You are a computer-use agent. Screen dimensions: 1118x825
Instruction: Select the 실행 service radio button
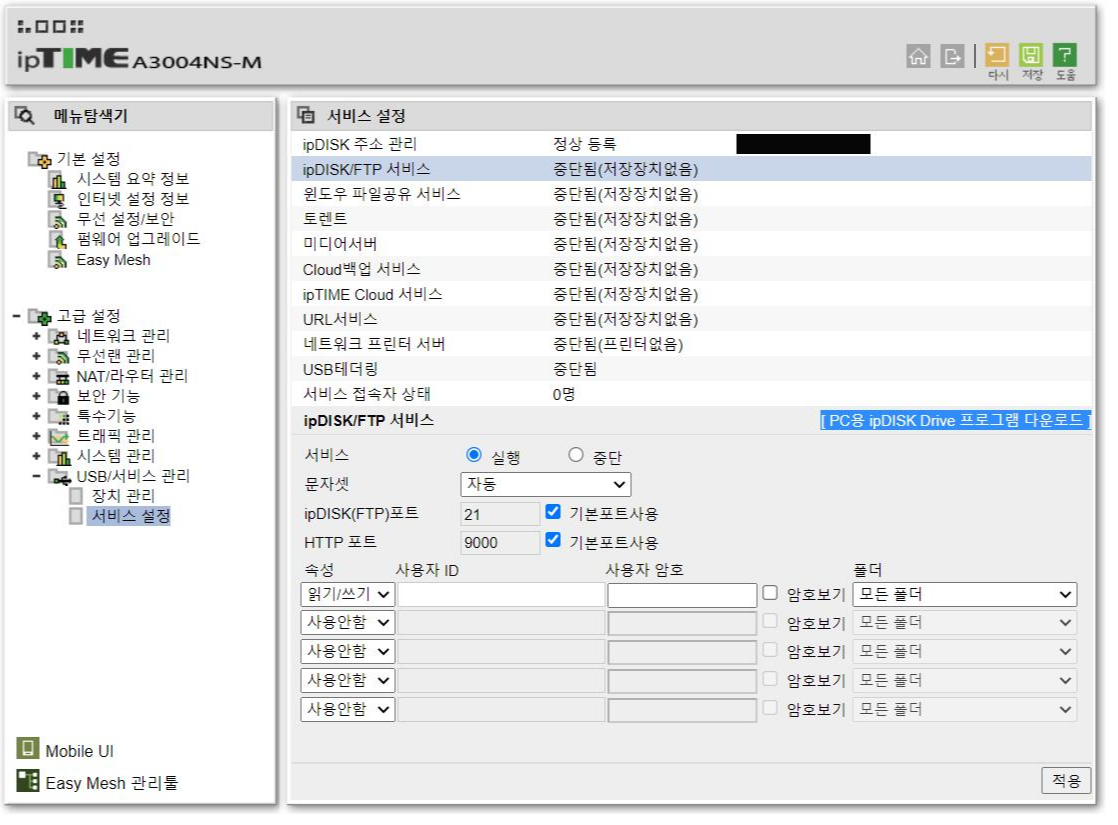click(473, 455)
